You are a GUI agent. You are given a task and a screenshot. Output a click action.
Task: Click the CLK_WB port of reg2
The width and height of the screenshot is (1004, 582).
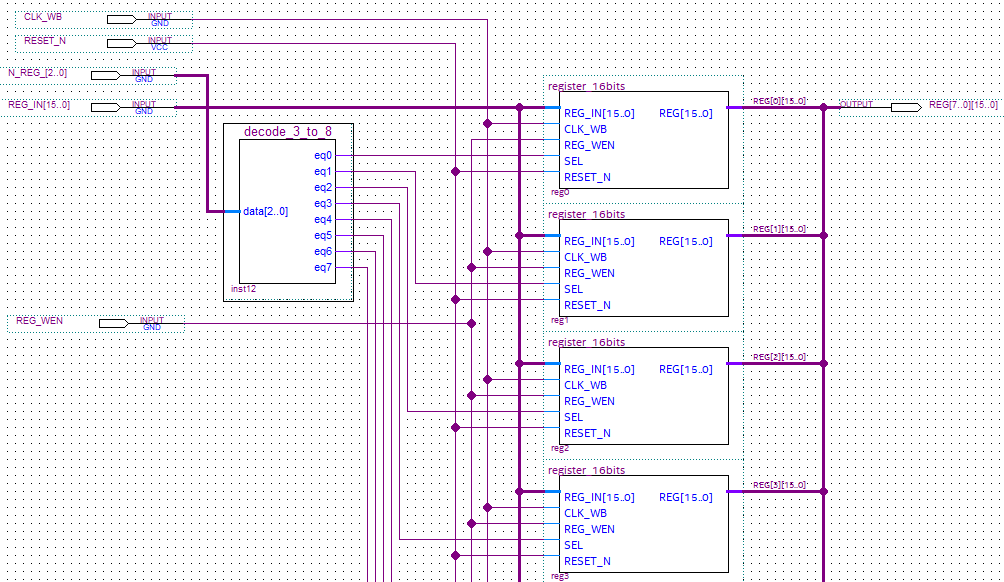585,385
